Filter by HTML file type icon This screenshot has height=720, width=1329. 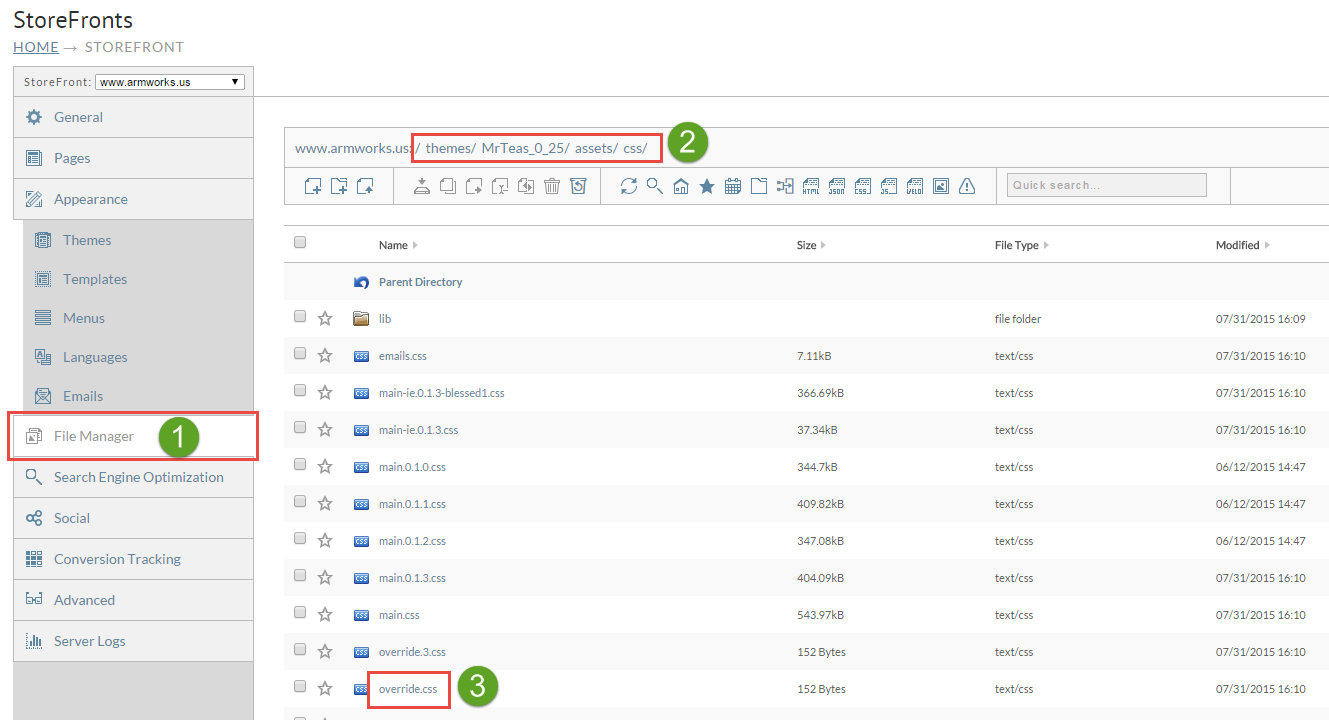point(811,186)
